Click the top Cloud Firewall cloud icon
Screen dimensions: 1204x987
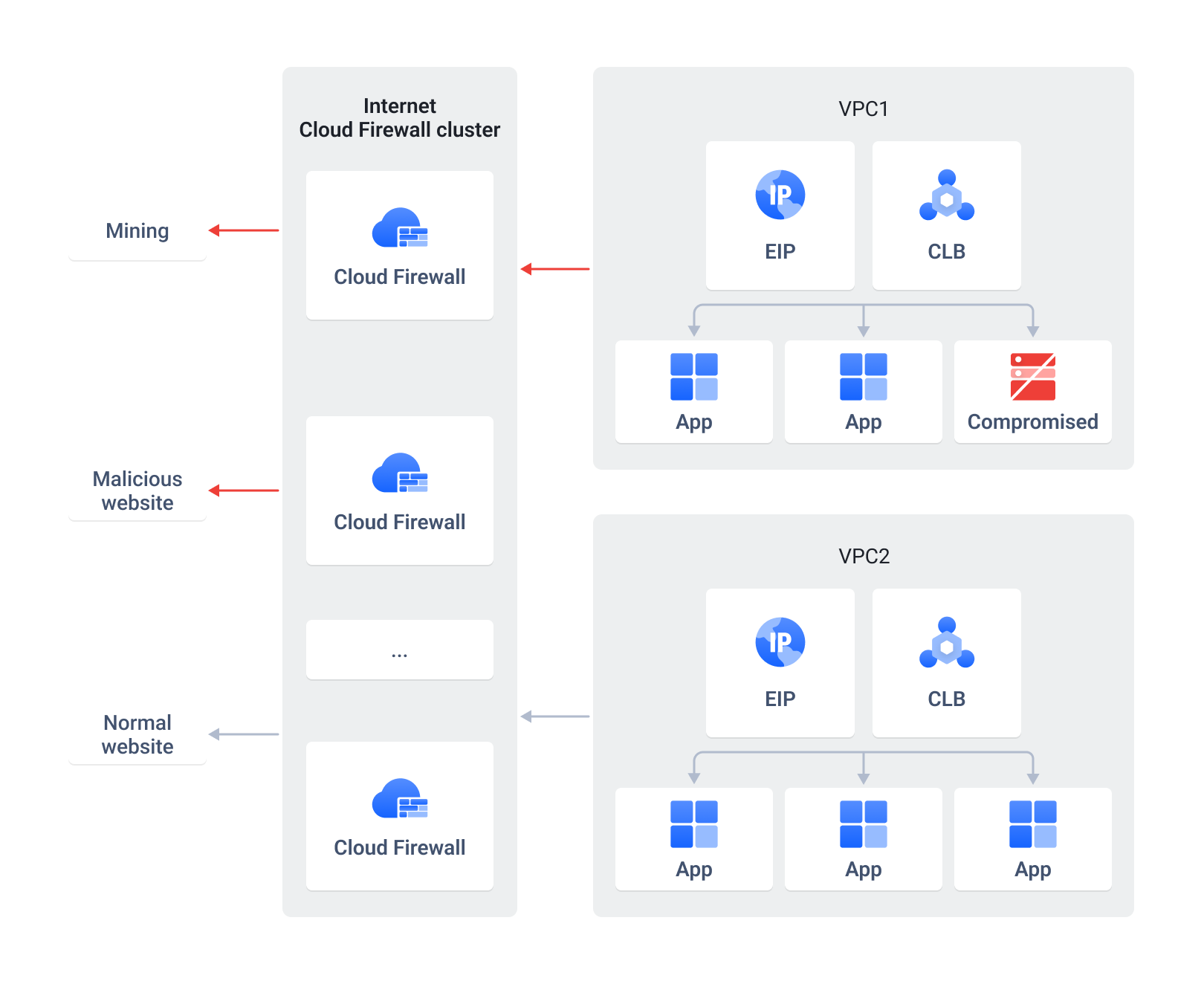tap(400, 227)
